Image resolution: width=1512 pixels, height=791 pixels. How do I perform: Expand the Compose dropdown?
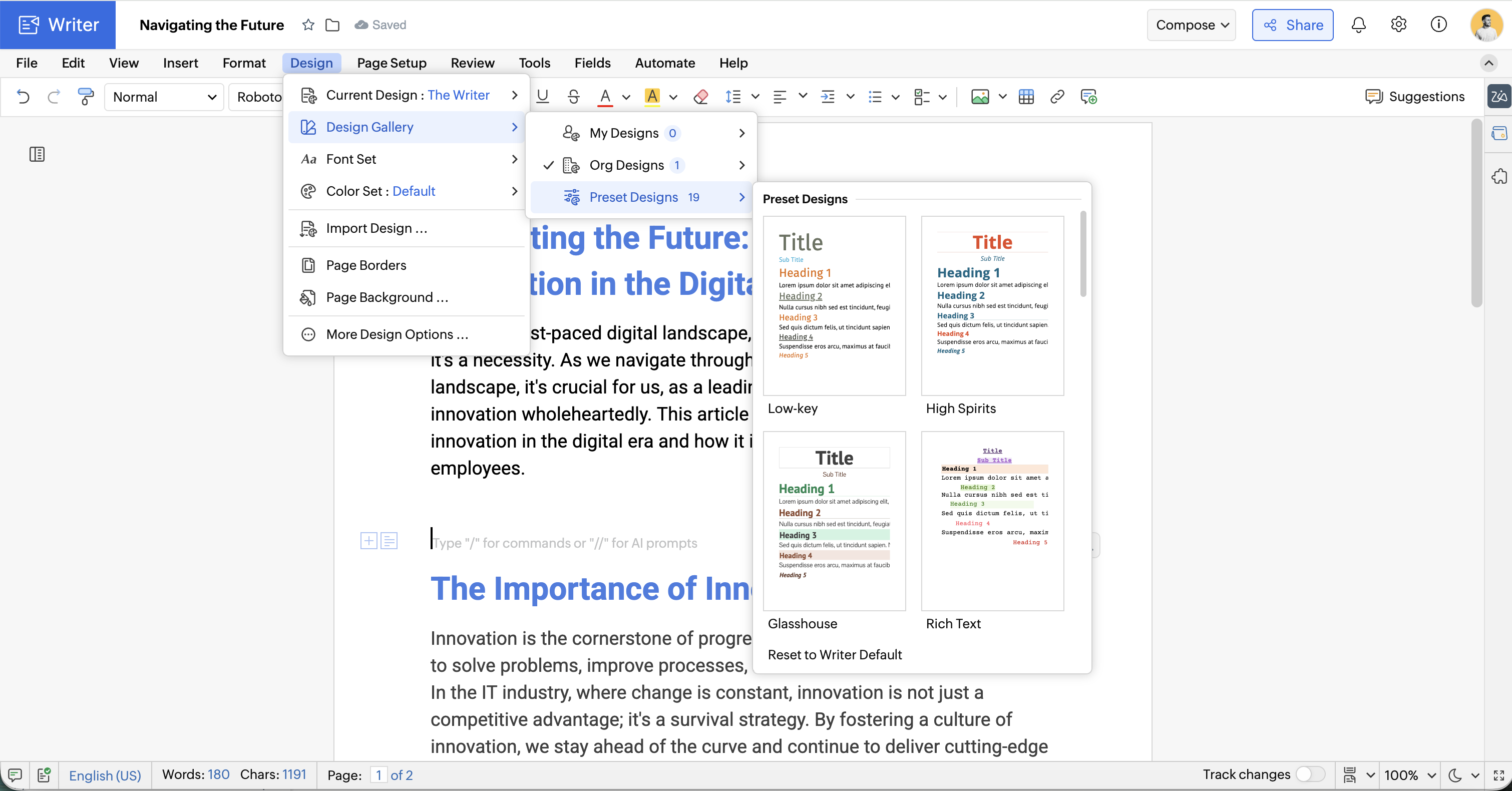pos(1191,25)
